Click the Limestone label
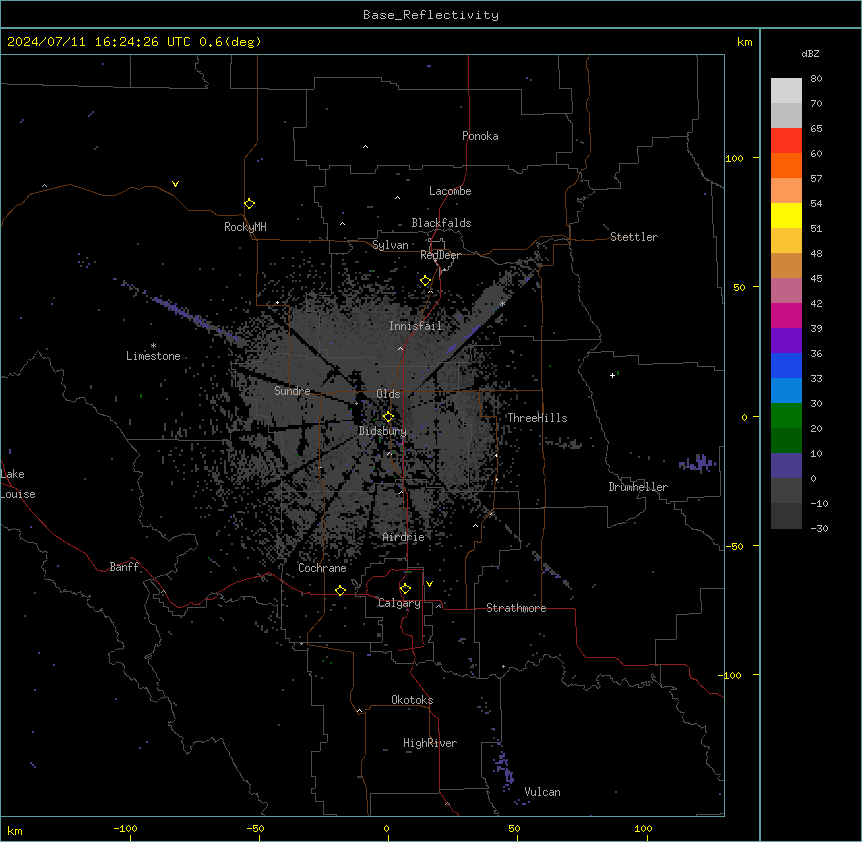862x842 pixels. pos(153,356)
